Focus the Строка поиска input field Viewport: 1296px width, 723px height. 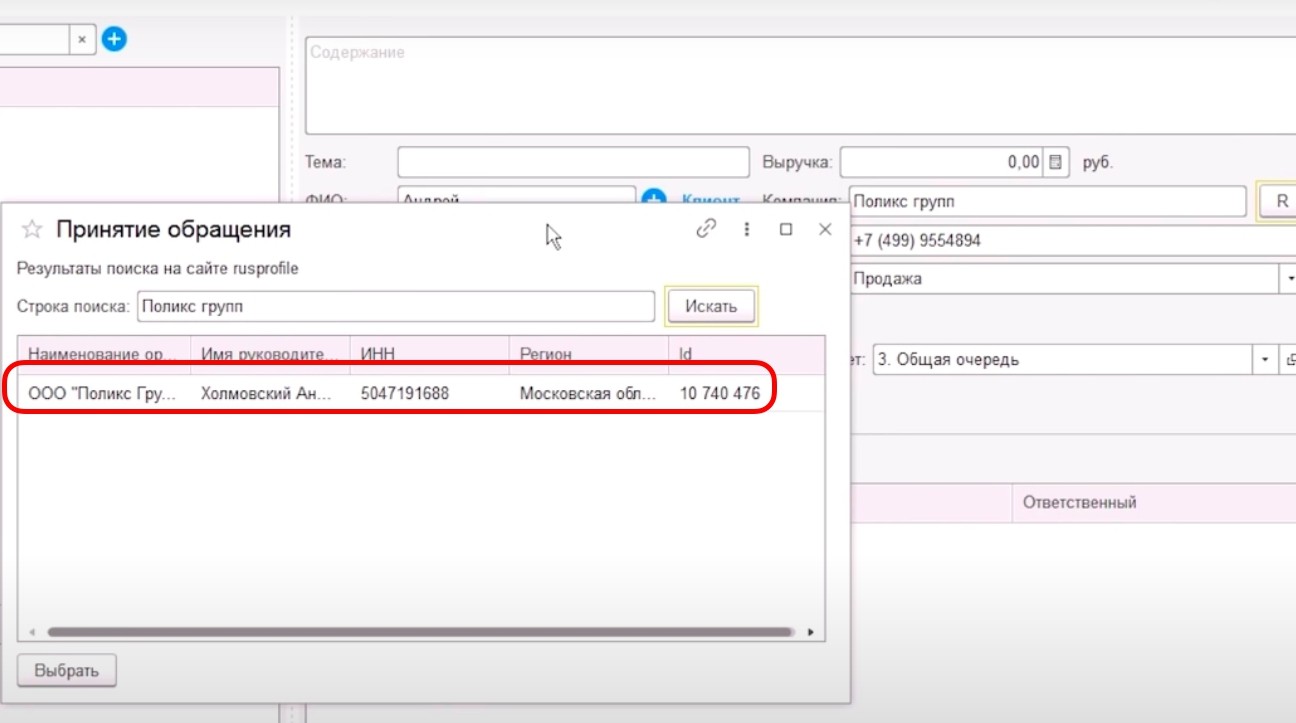tap(396, 306)
